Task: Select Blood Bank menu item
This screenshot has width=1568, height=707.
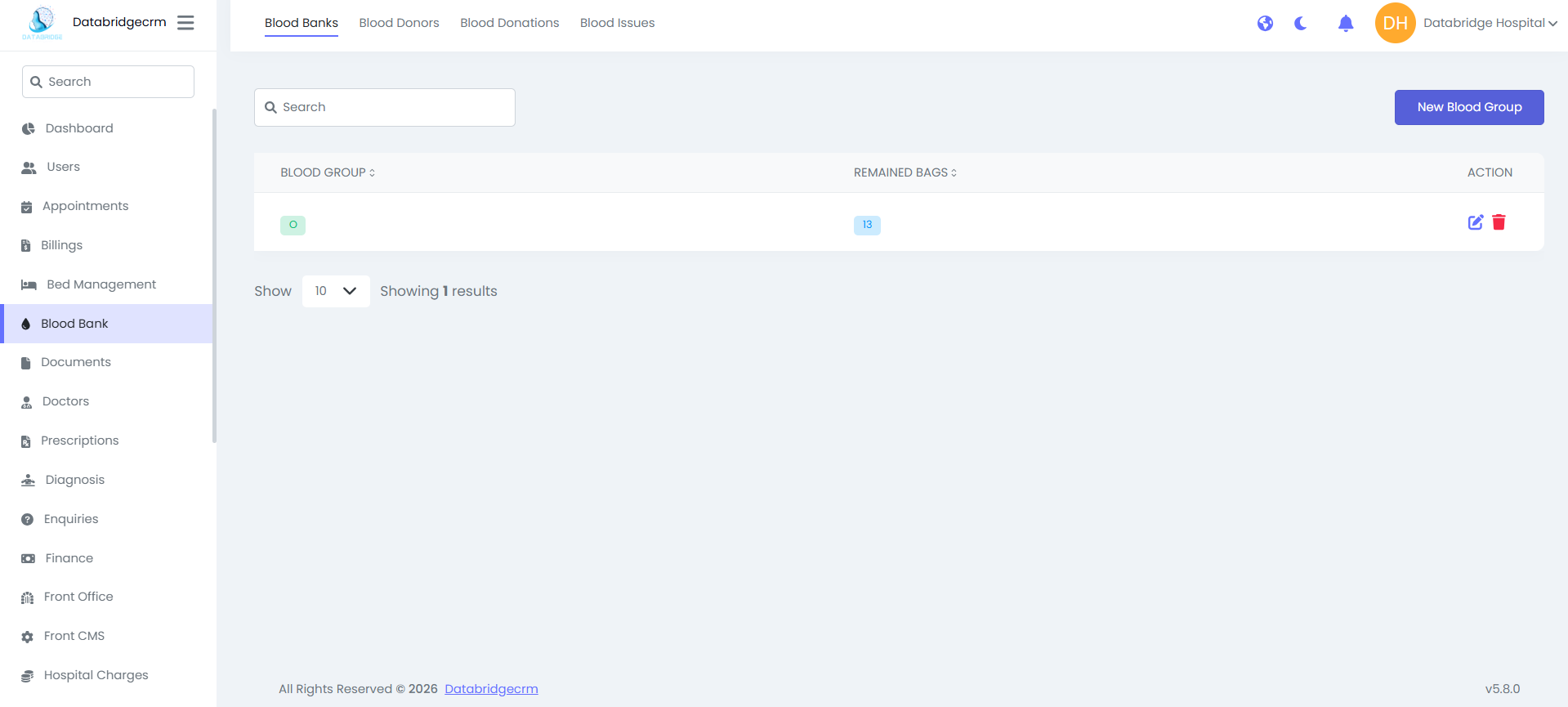Action: [x=106, y=324]
